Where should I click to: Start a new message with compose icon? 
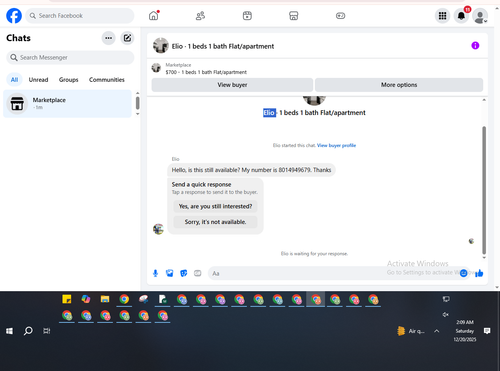(127, 38)
